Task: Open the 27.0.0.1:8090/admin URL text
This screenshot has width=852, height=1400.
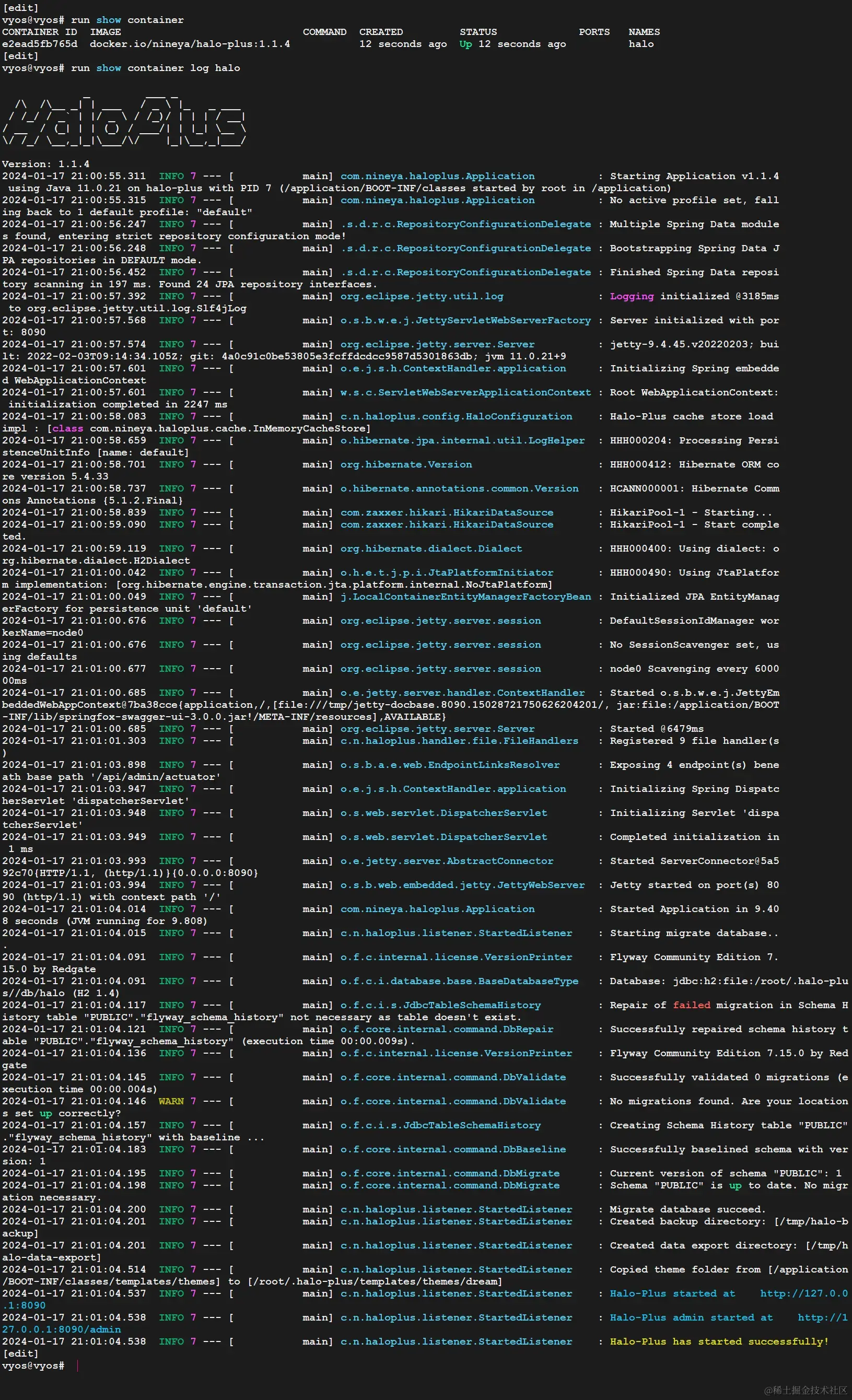Action: coord(61,1329)
